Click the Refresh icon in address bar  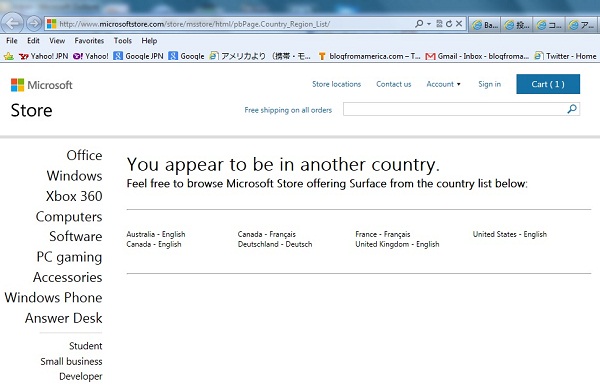(449, 24)
